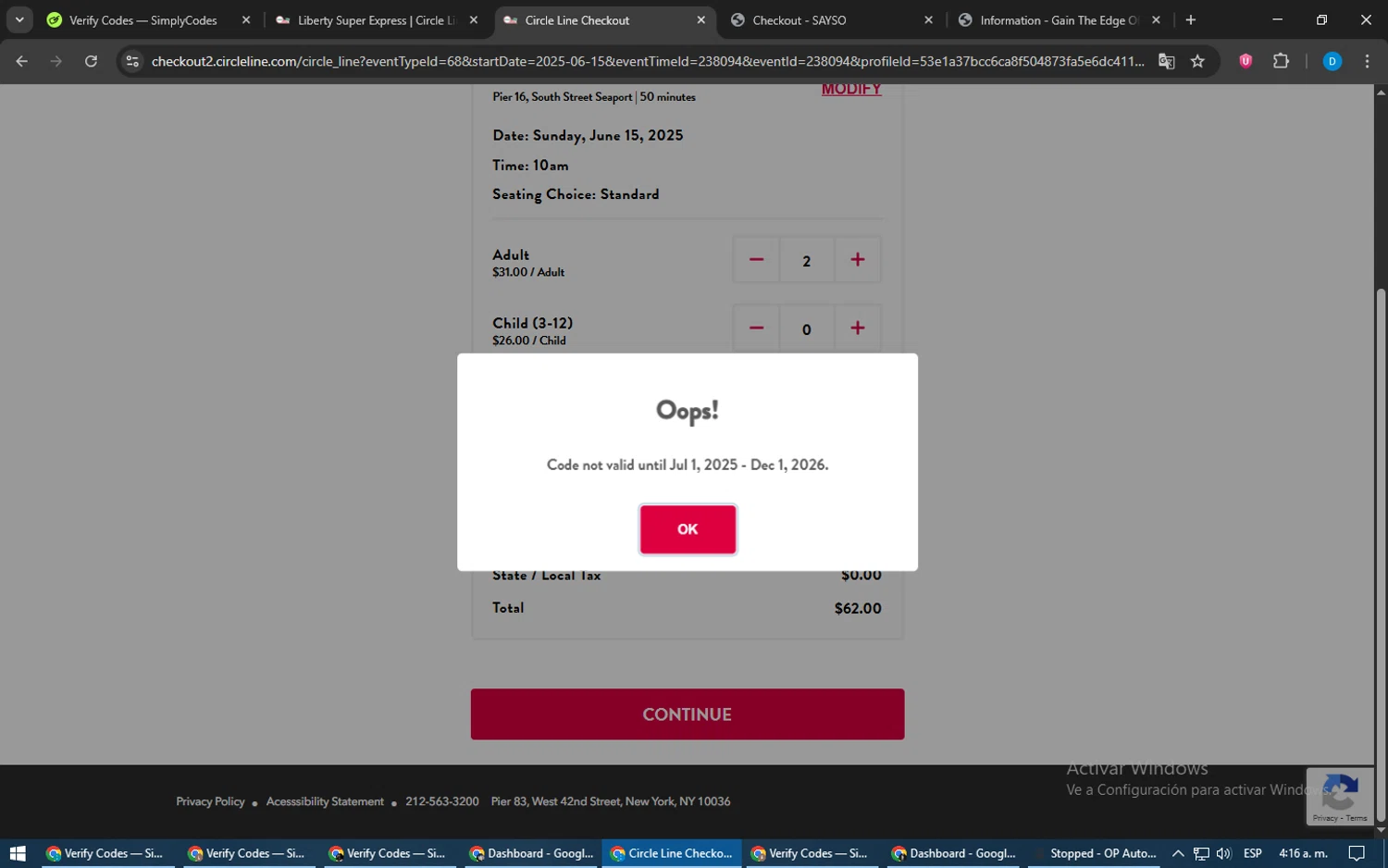Close the Liberty Super Express tab
Screen dimensions: 1388x868
point(474,20)
